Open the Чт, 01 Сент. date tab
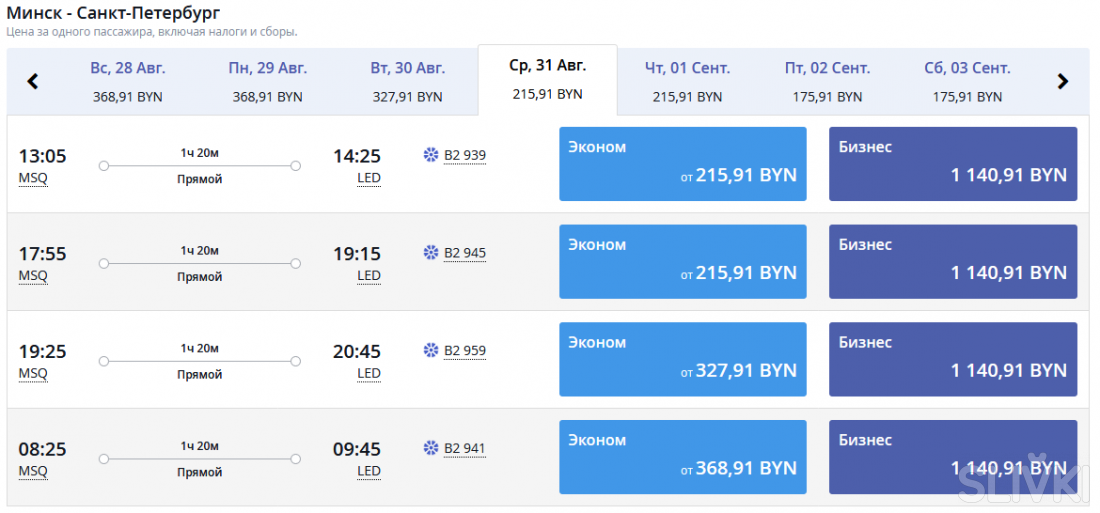Viewport: 1100px width, 513px height. click(x=688, y=81)
